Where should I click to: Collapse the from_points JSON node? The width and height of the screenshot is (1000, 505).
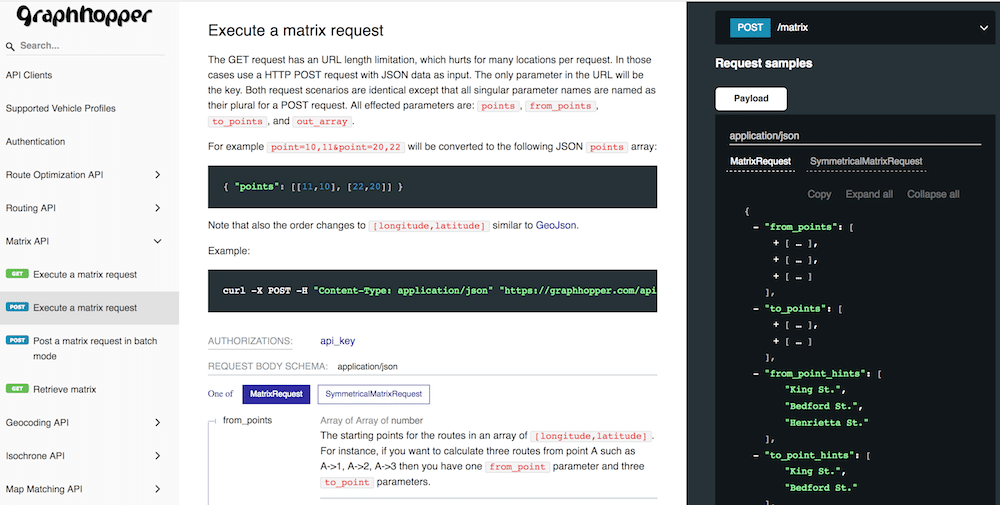coord(756,227)
